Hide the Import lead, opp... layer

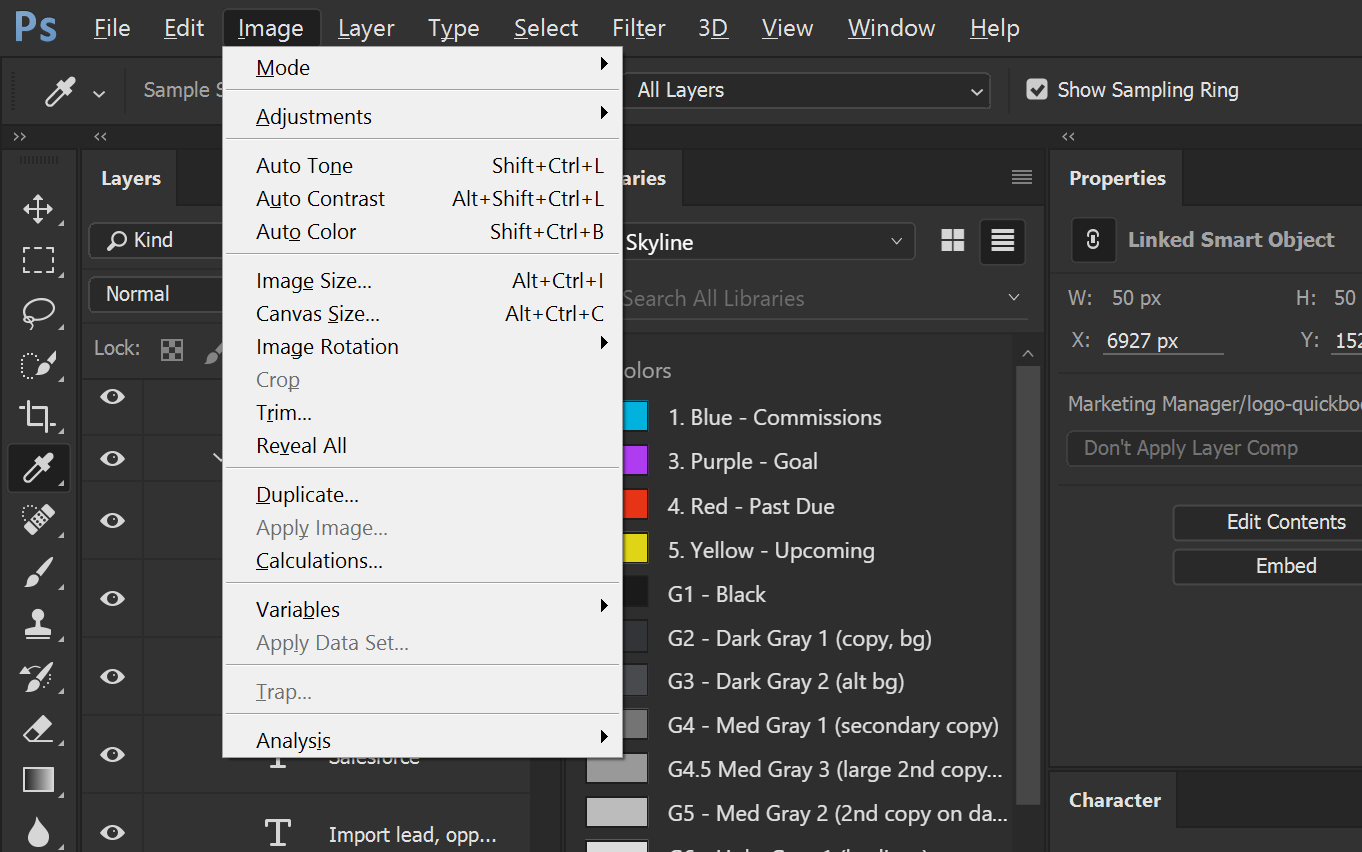113,832
